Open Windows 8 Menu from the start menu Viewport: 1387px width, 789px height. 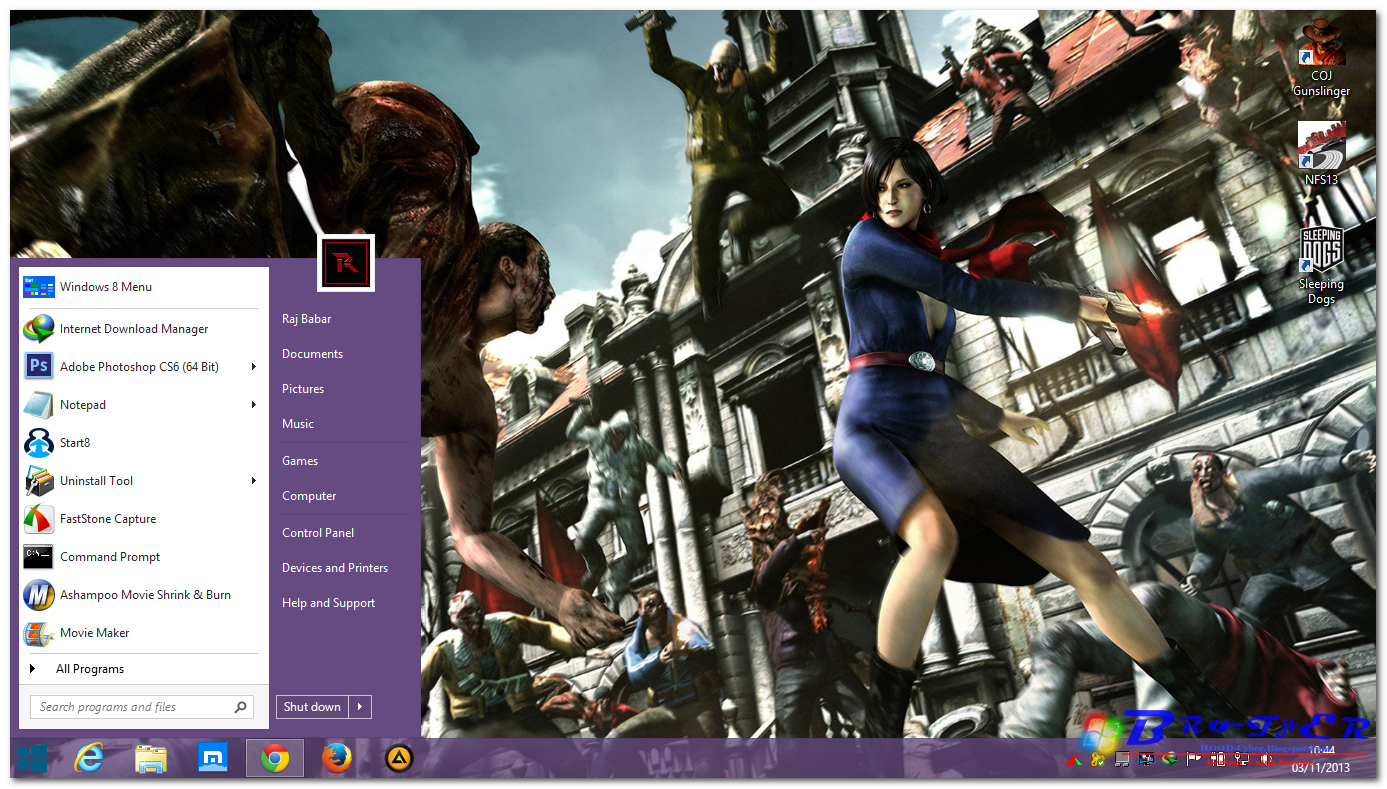click(x=144, y=287)
